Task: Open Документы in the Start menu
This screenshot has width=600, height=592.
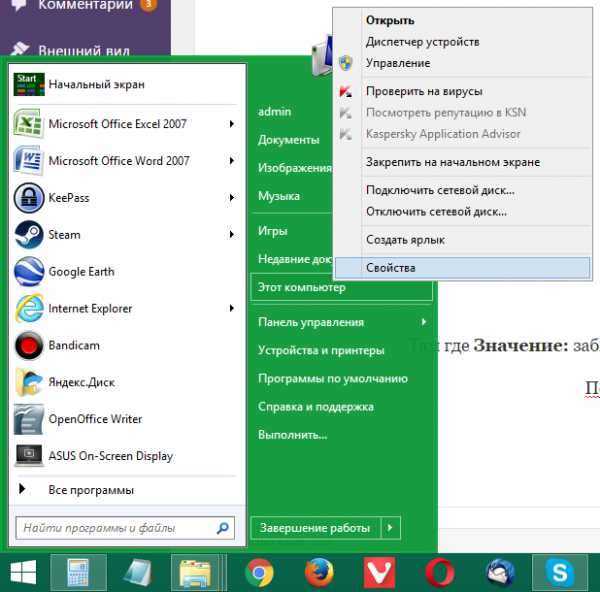Action: coord(289,140)
